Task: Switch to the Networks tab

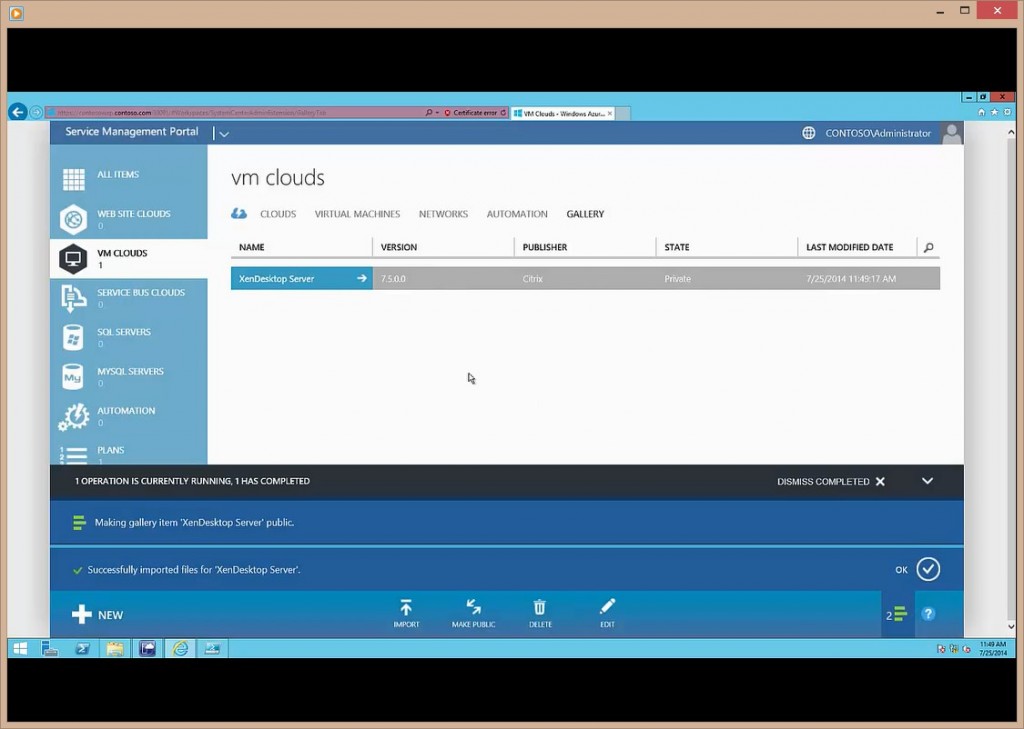Action: pos(443,214)
